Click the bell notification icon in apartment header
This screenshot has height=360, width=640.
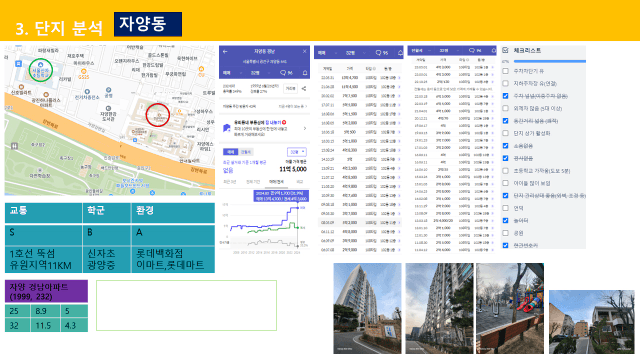(305, 73)
